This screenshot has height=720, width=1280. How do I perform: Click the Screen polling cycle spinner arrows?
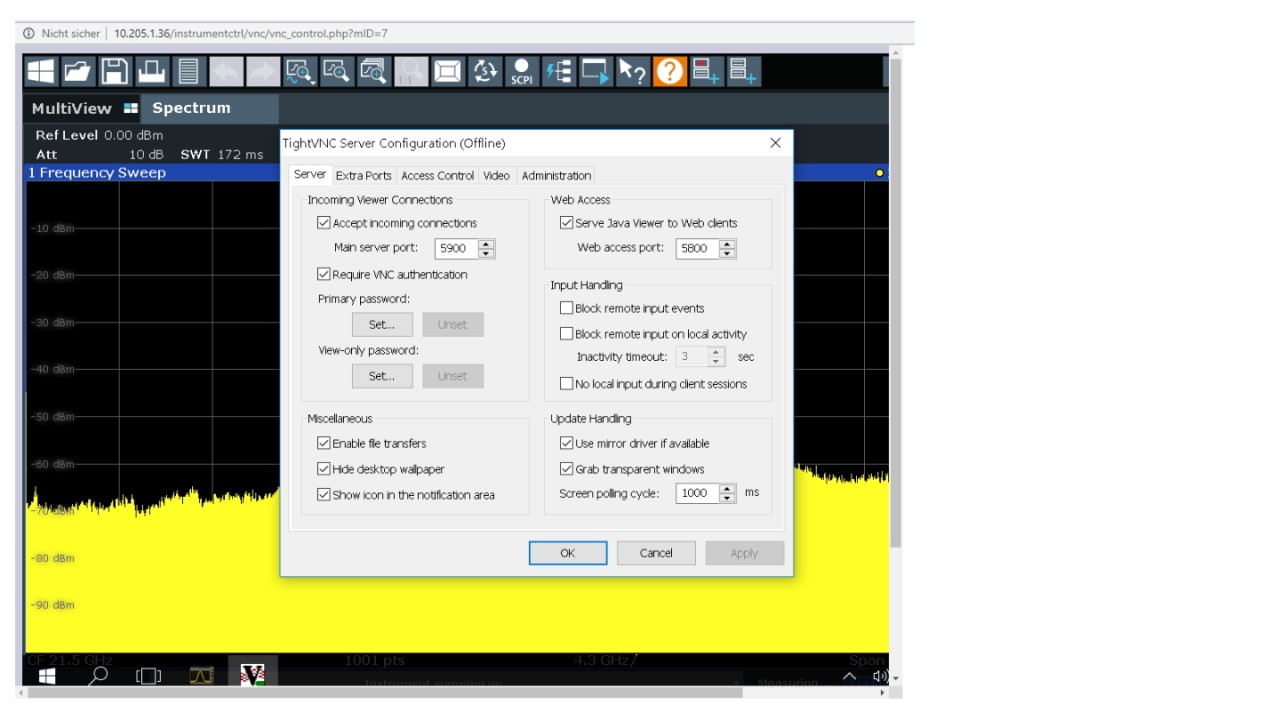point(728,493)
